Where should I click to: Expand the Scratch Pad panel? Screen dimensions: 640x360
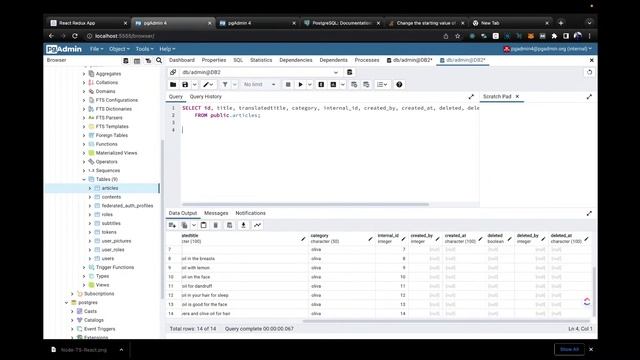point(589,97)
